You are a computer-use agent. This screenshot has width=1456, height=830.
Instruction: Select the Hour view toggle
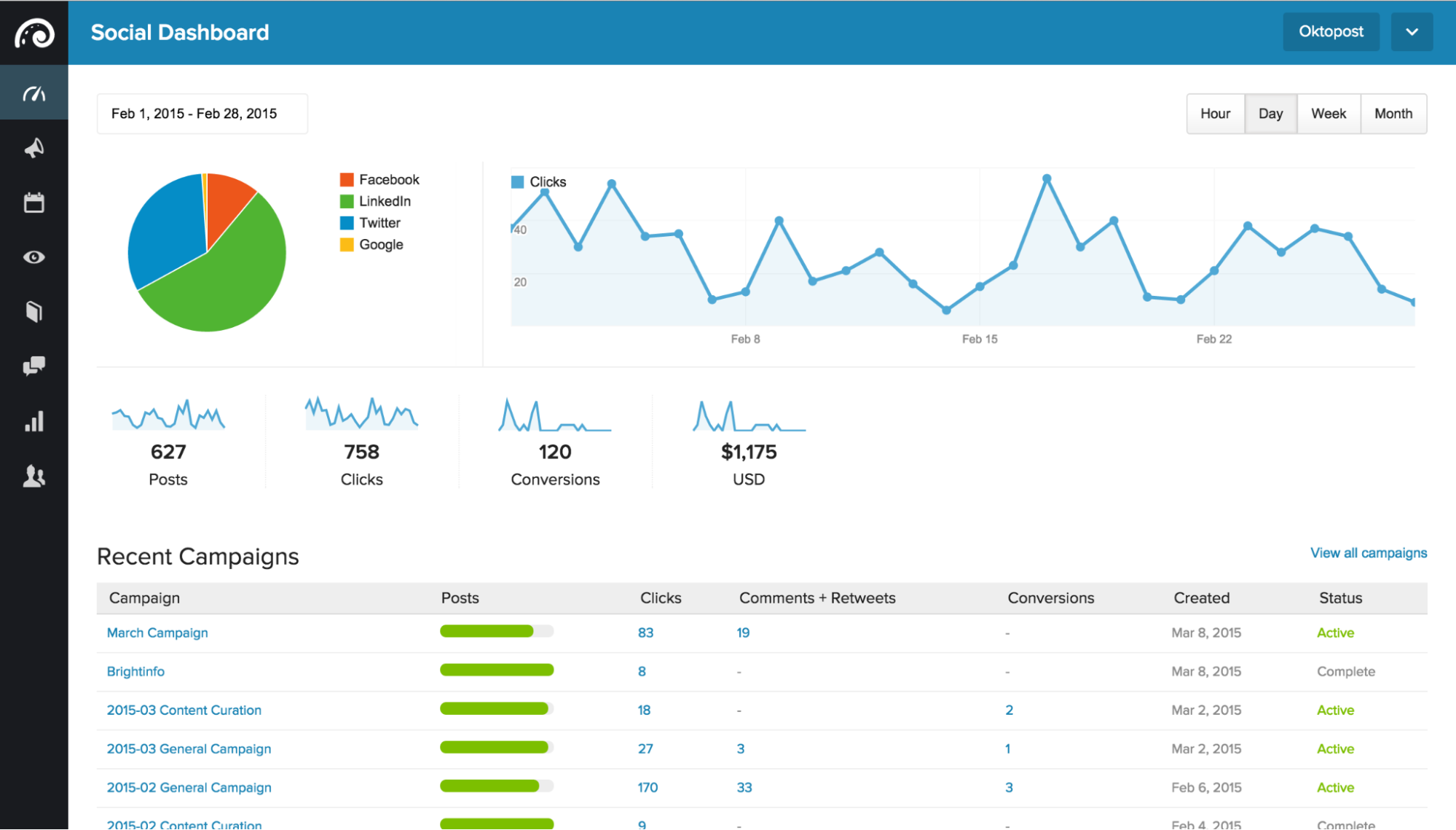(x=1215, y=113)
